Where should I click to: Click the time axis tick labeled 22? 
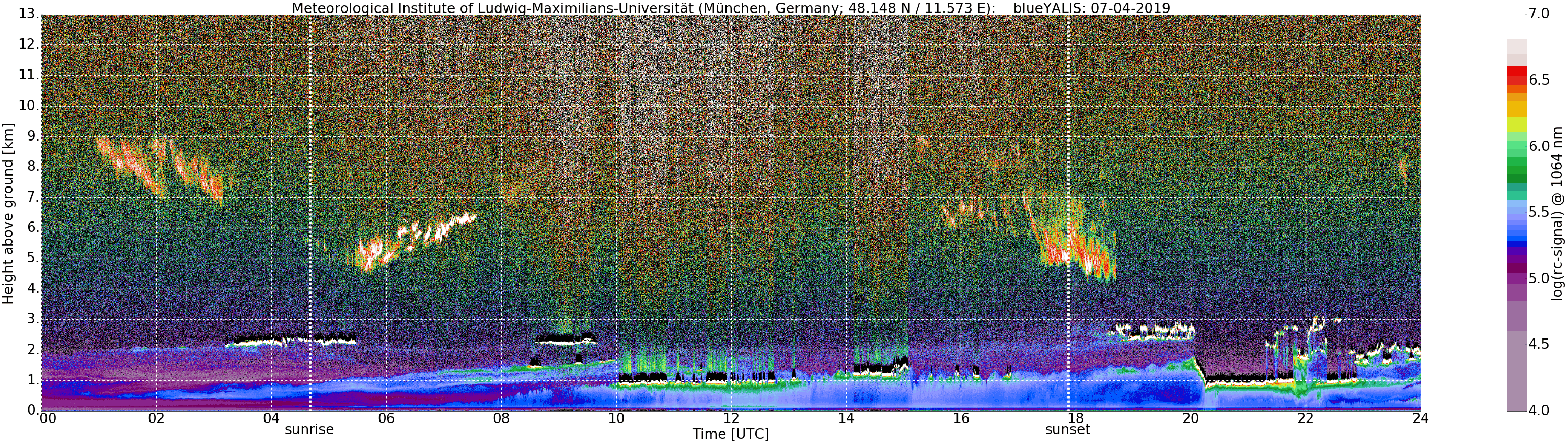point(1306,418)
